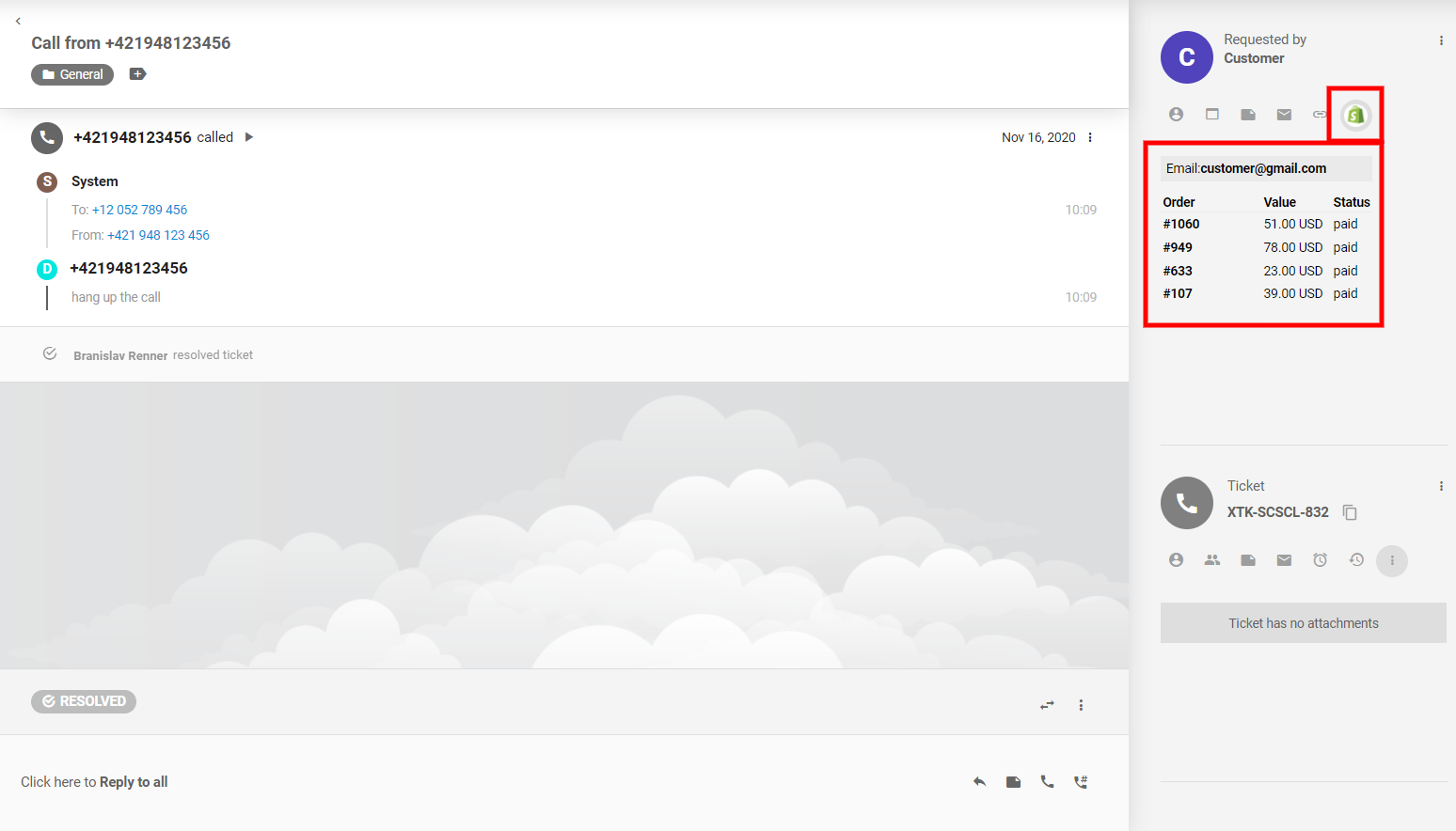Go back using the top-left arrow
Viewport: 1456px width, 831px height.
pos(18,21)
